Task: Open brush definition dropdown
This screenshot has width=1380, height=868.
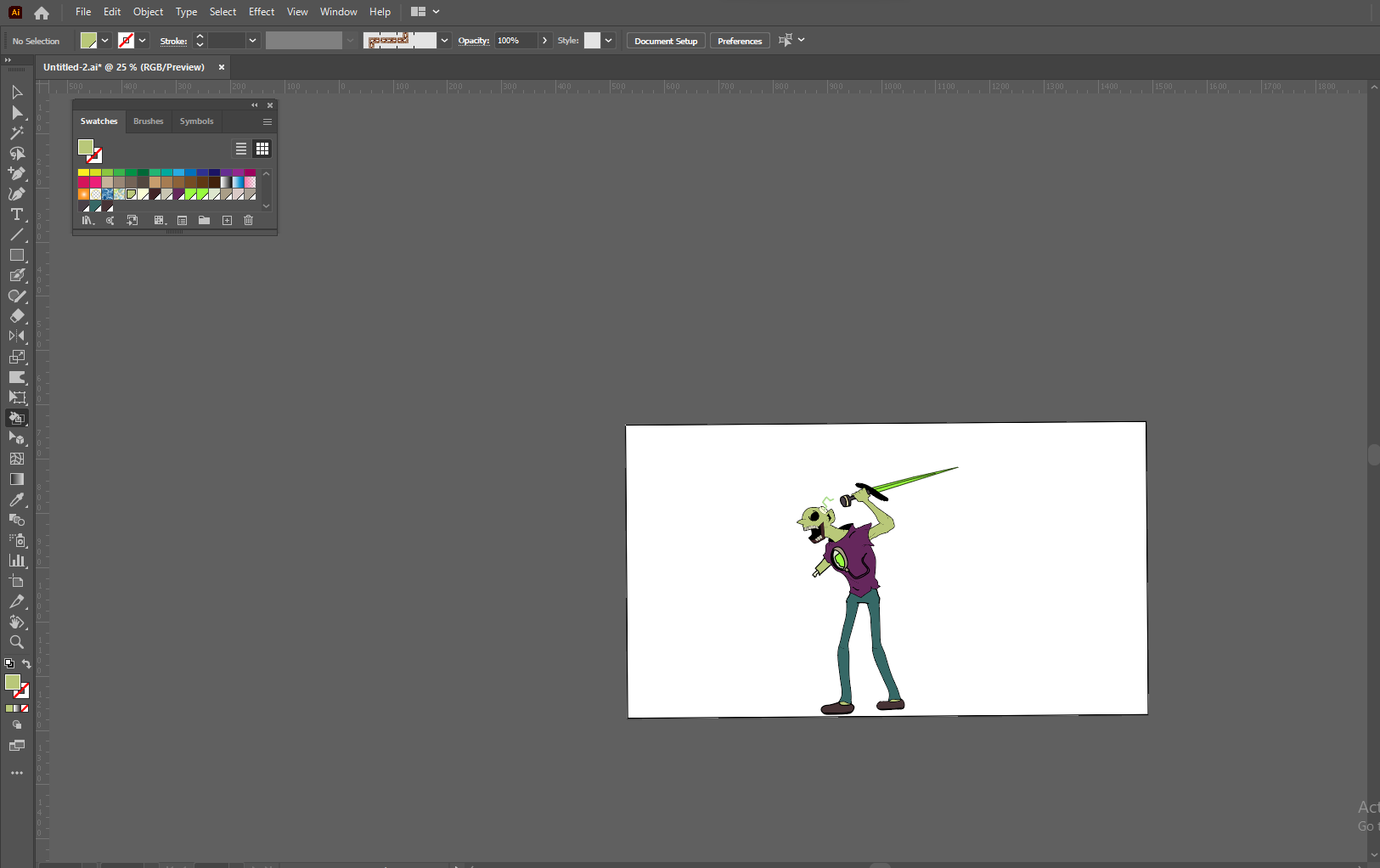Action: 444,41
